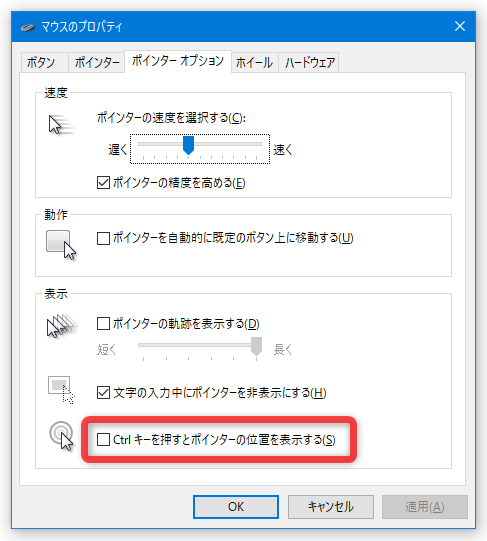Check Ctrl キーを押すとポインターの位置を表示する
The height and width of the screenshot is (541, 487).
click(x=103, y=440)
